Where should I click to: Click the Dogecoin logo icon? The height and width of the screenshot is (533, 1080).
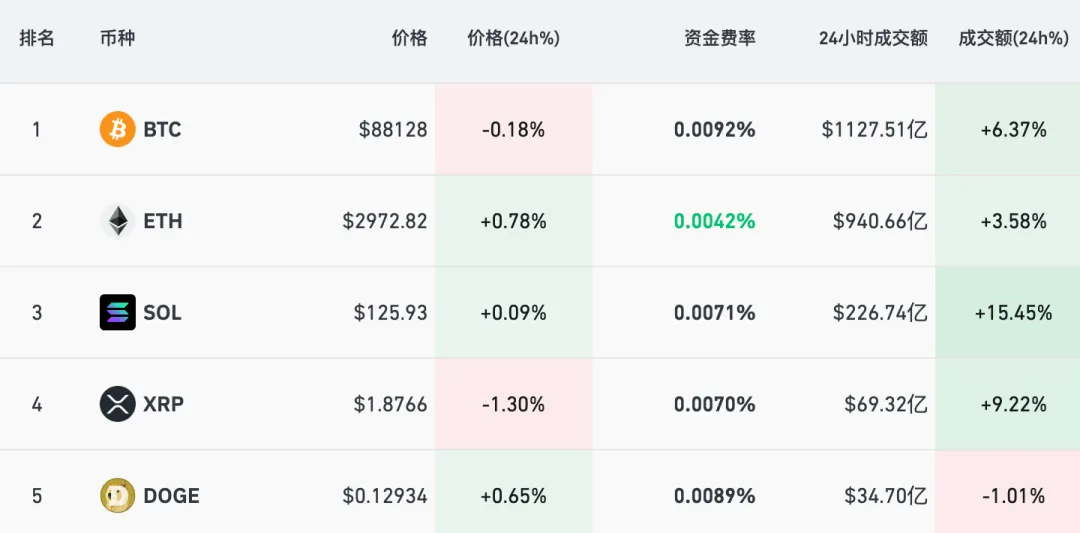(x=117, y=496)
